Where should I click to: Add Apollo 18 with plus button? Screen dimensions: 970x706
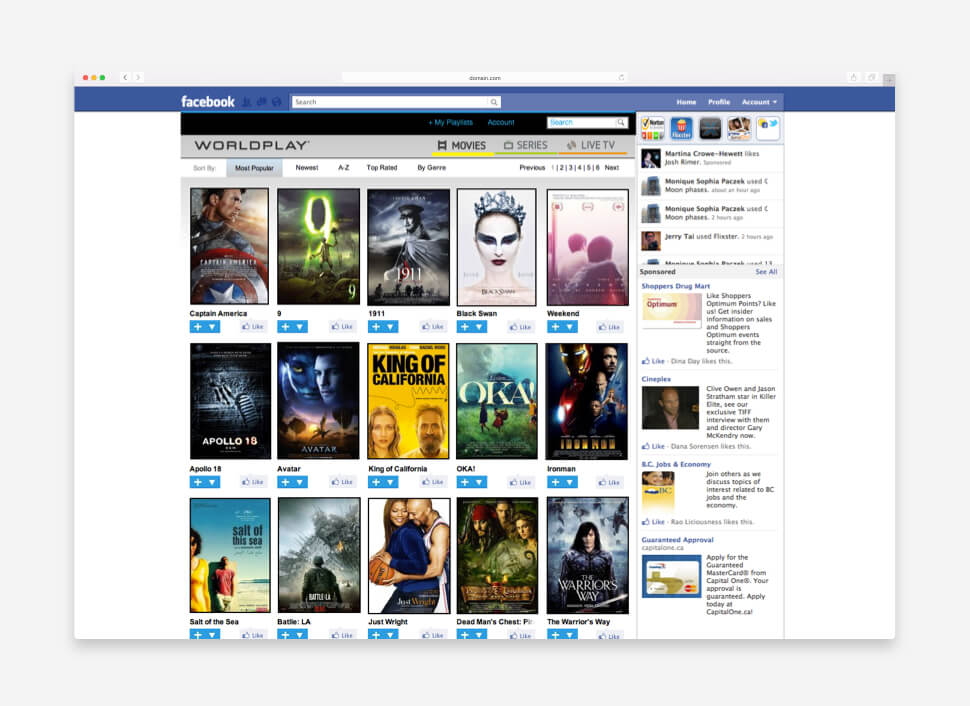tap(197, 482)
